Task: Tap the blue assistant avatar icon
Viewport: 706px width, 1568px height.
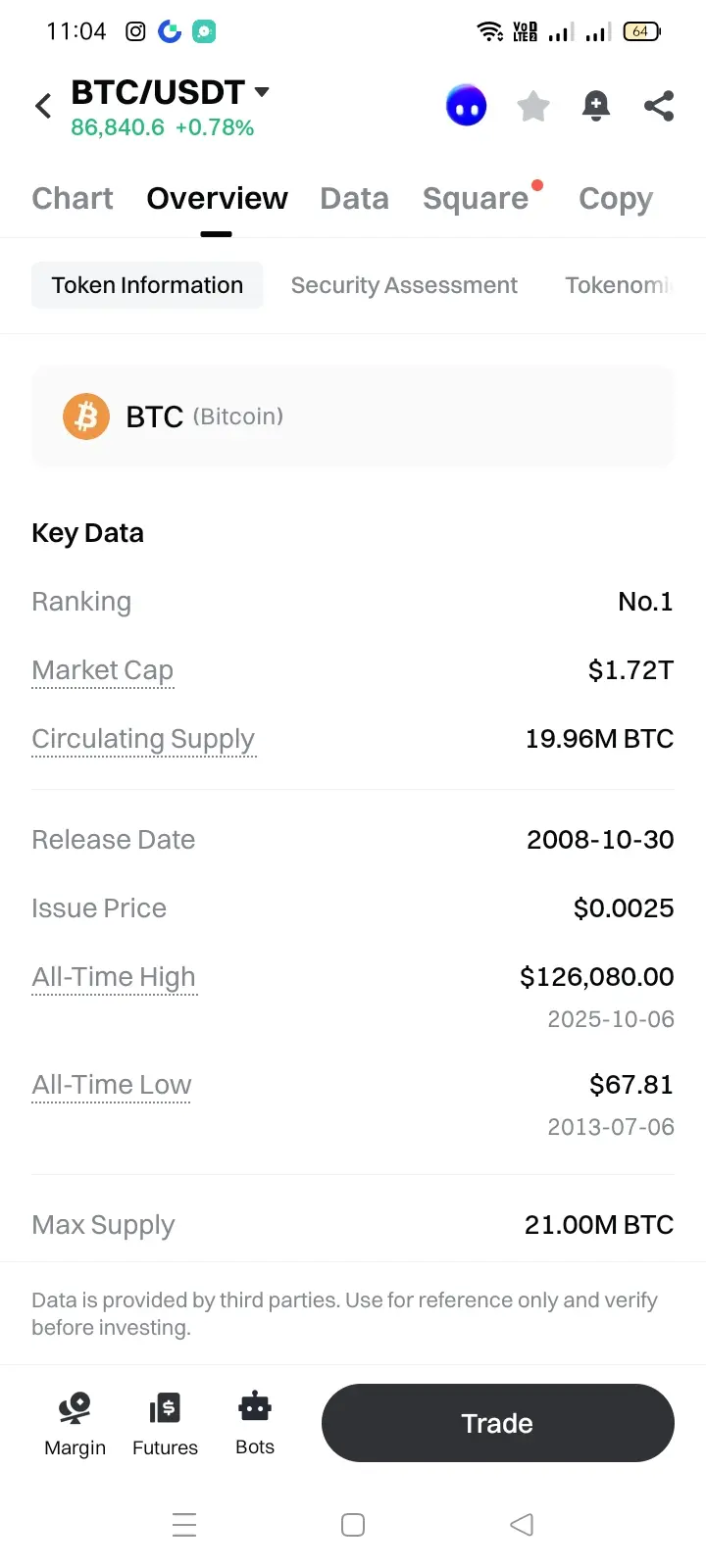Action: [x=466, y=106]
